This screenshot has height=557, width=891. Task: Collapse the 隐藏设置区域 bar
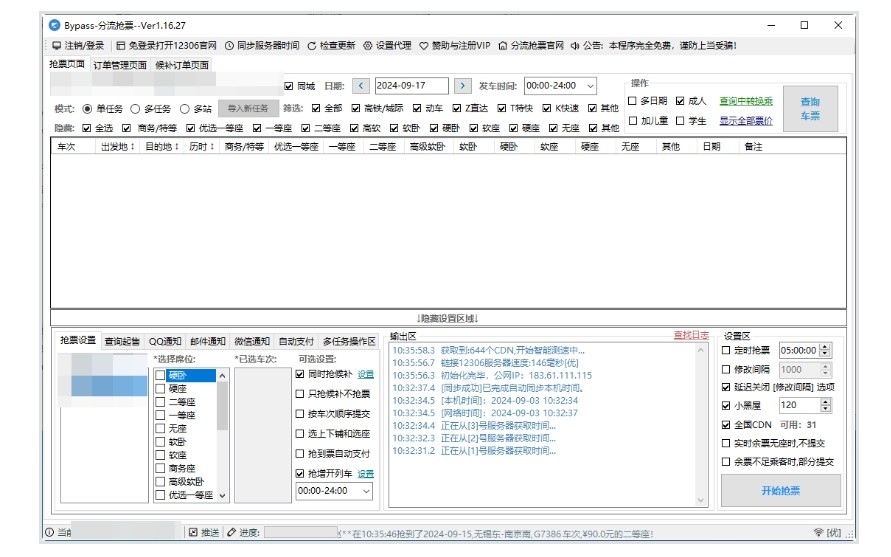coord(447,318)
